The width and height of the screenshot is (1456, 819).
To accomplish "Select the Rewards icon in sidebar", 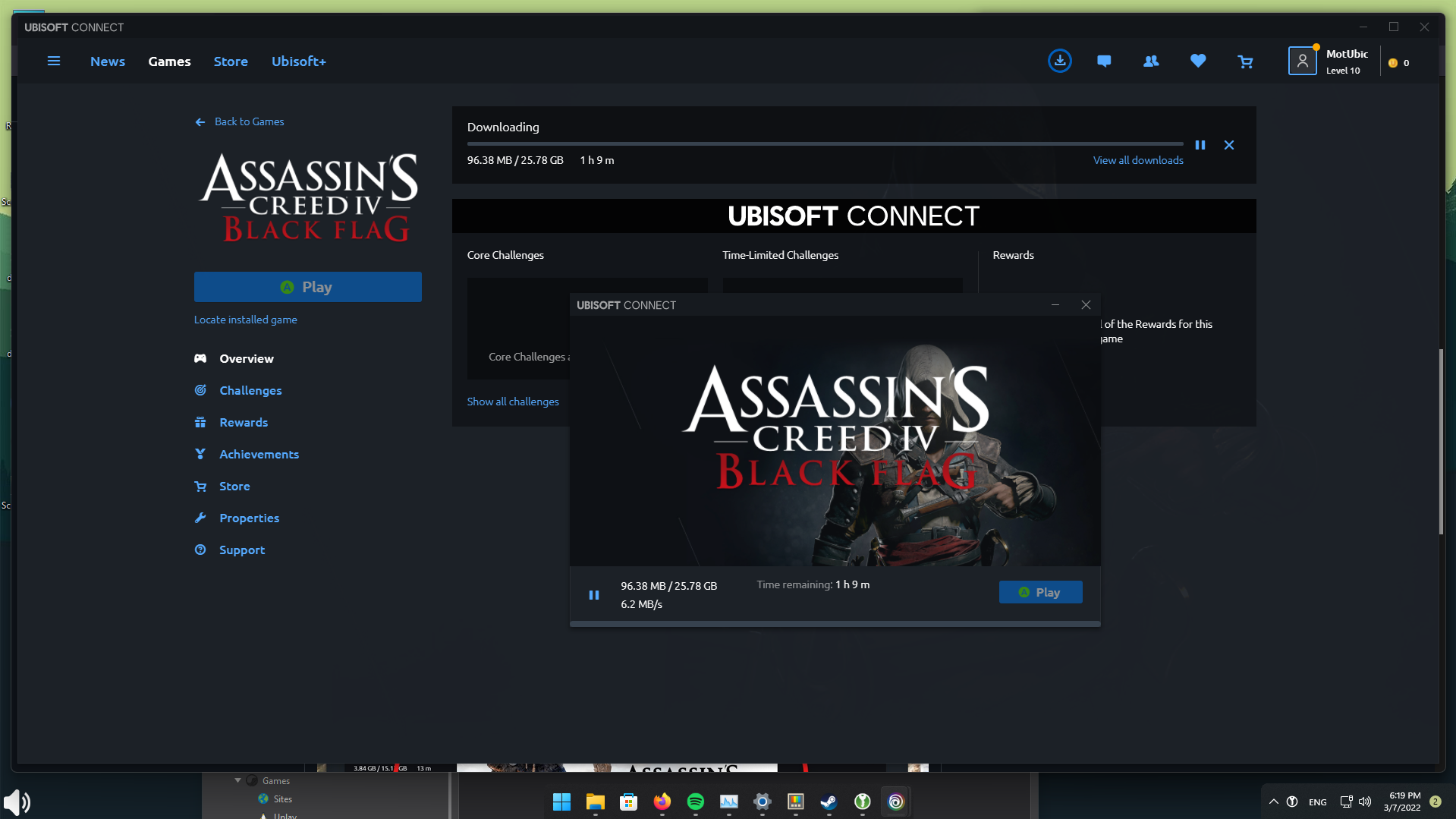I will tap(200, 421).
